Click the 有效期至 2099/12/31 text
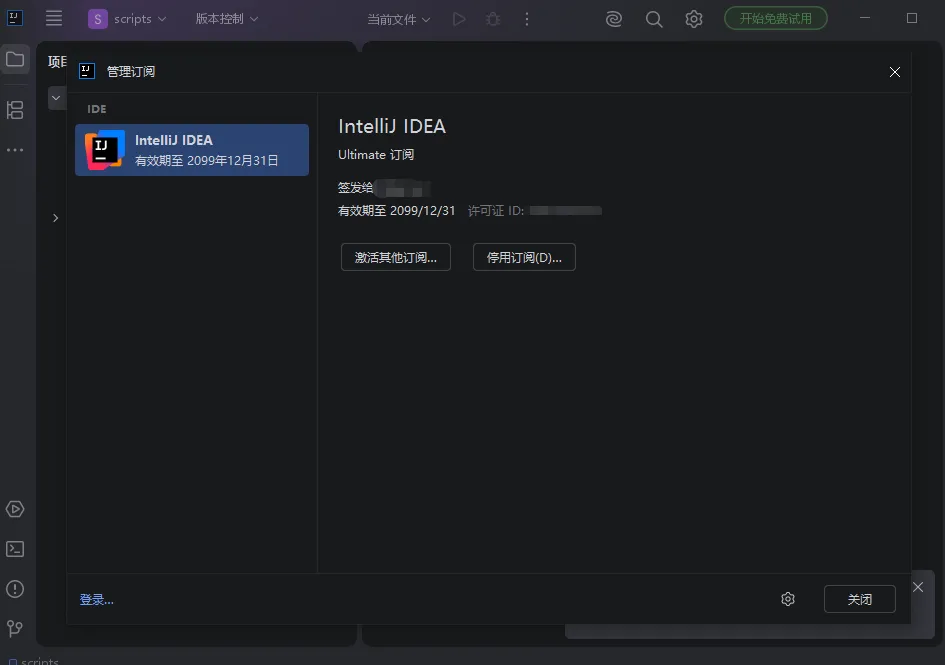Viewport: 945px width, 665px height. point(397,211)
